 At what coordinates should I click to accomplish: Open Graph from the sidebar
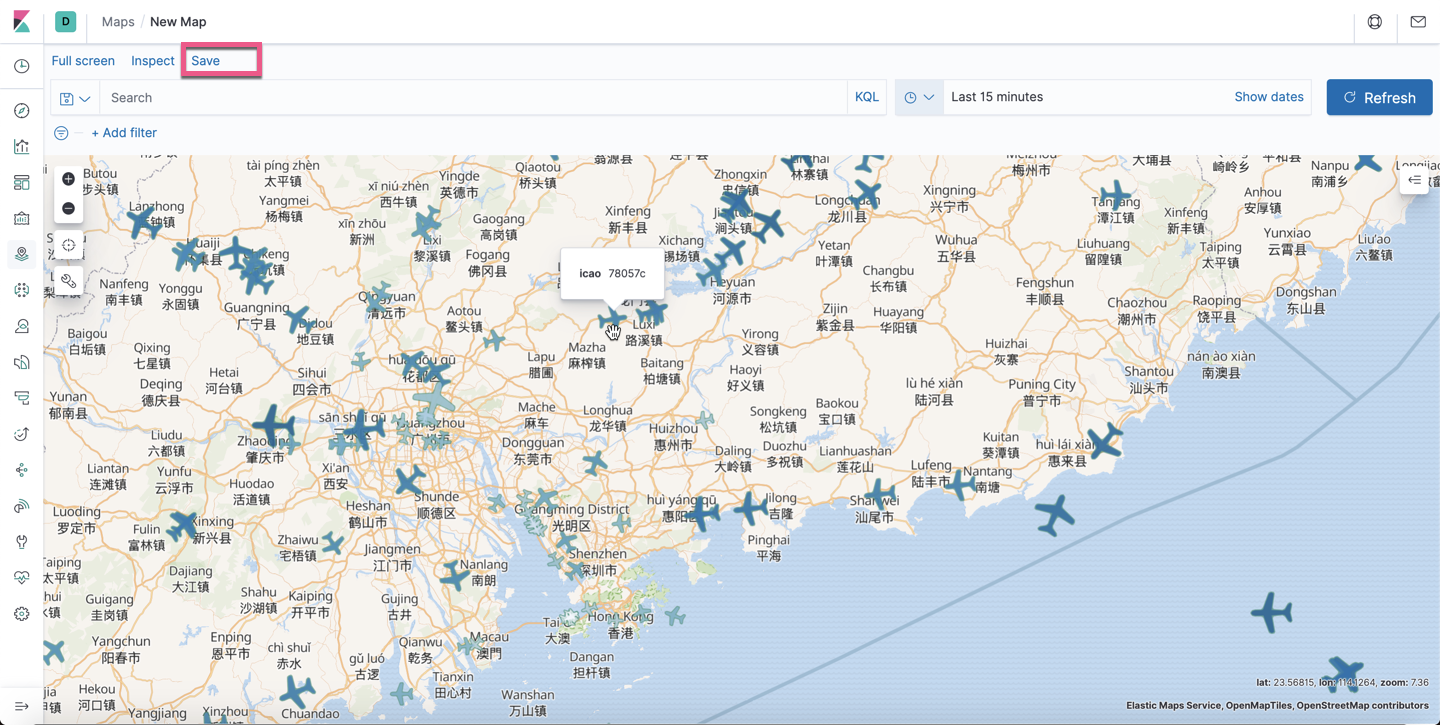coord(22,471)
